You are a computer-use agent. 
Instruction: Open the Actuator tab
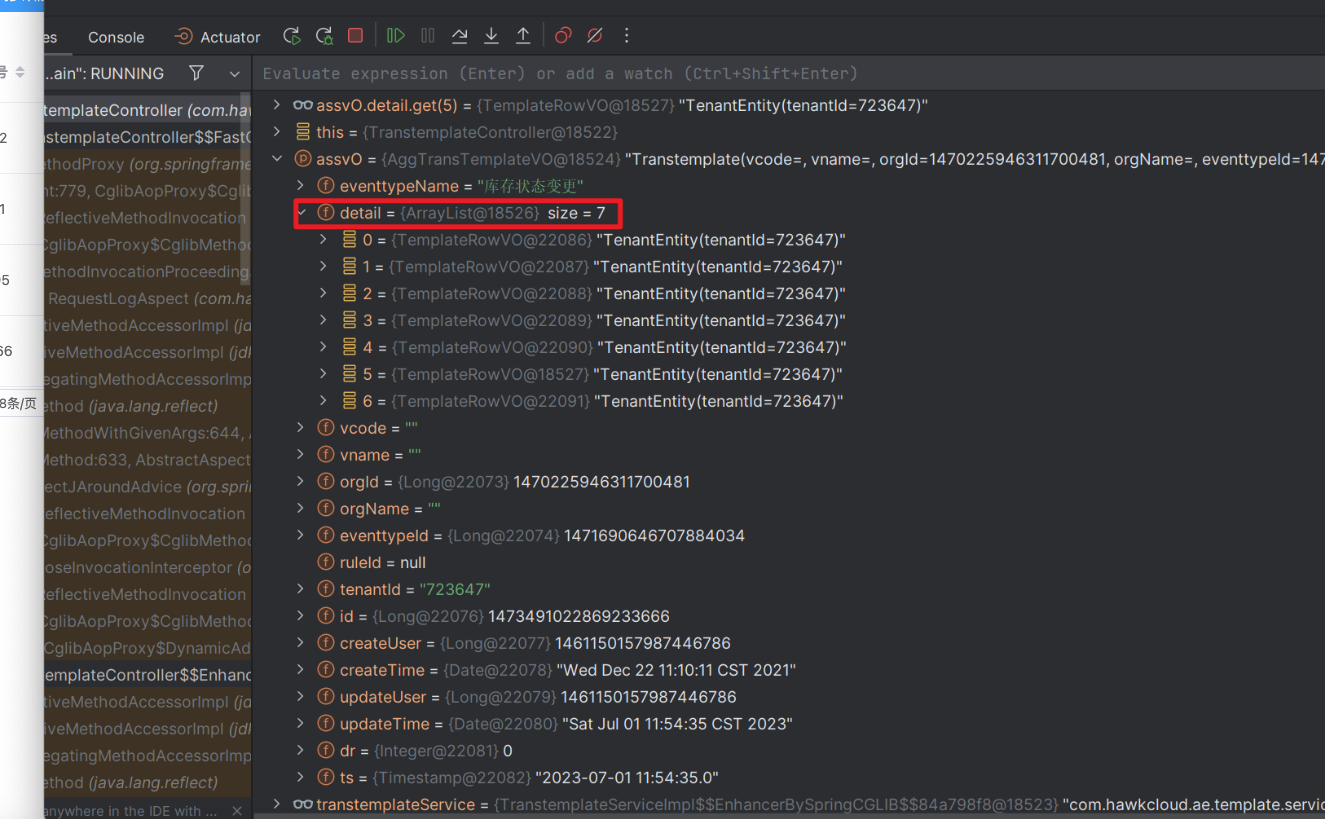(217, 37)
